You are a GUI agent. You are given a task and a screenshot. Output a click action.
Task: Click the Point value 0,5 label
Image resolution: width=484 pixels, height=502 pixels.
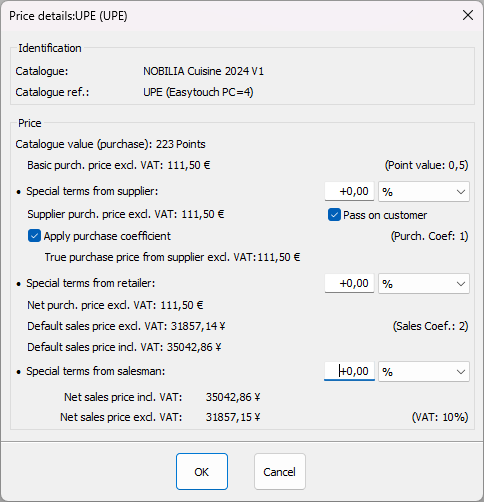click(427, 165)
